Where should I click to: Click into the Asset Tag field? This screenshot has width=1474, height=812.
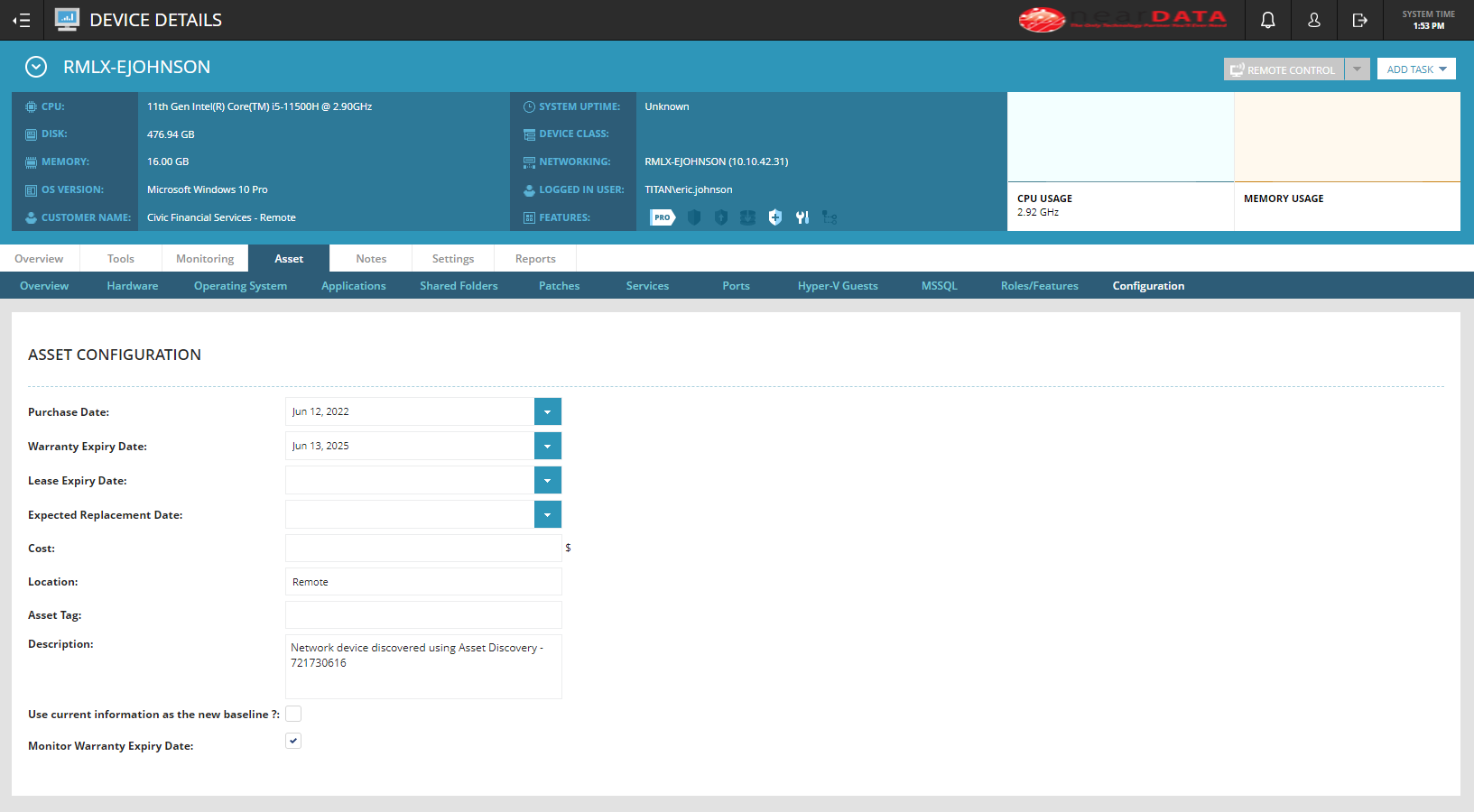coord(423,615)
